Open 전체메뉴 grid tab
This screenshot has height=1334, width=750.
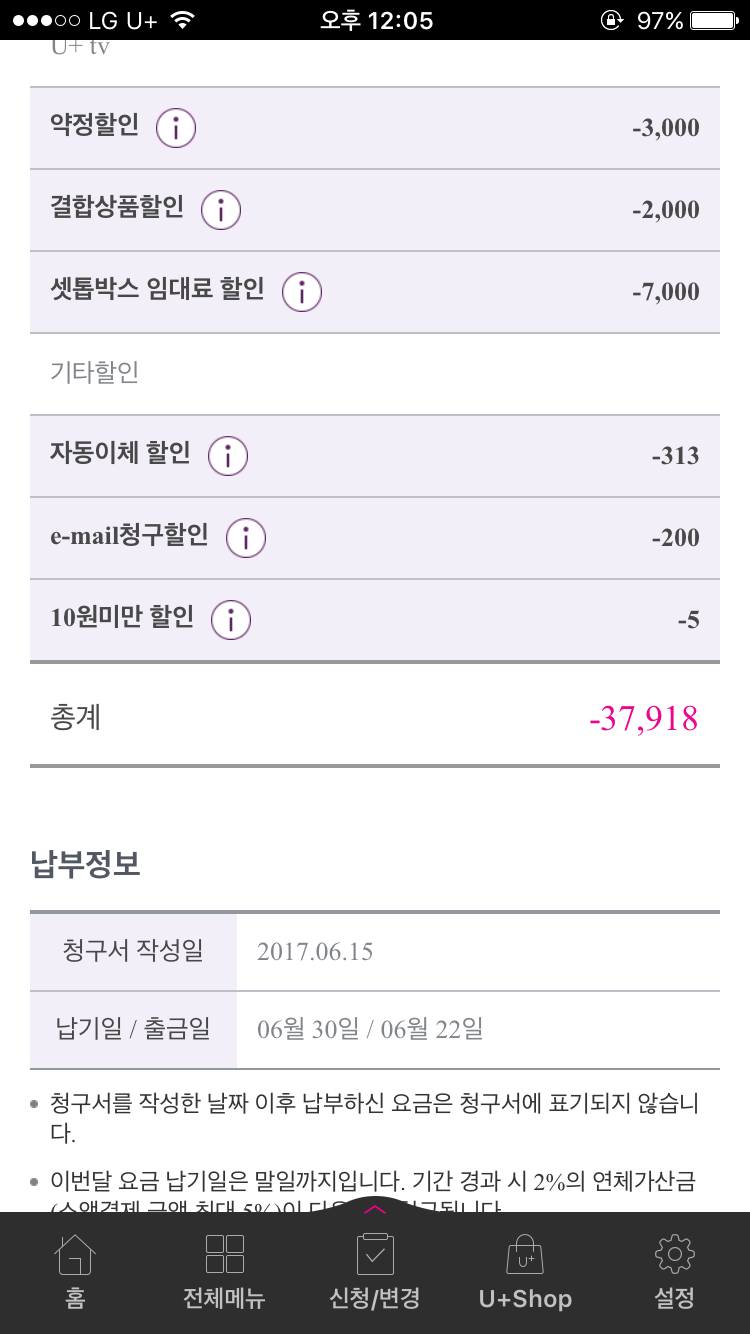pyautogui.click(x=224, y=1272)
